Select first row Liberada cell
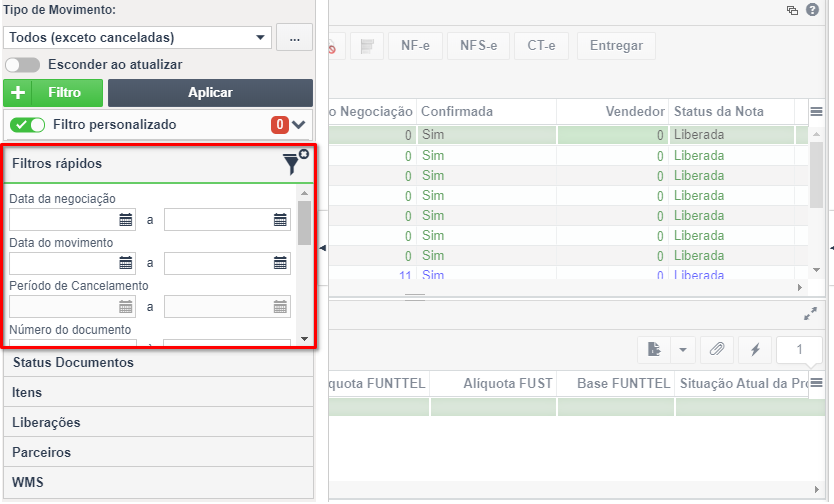The width and height of the screenshot is (834, 504). click(731, 135)
